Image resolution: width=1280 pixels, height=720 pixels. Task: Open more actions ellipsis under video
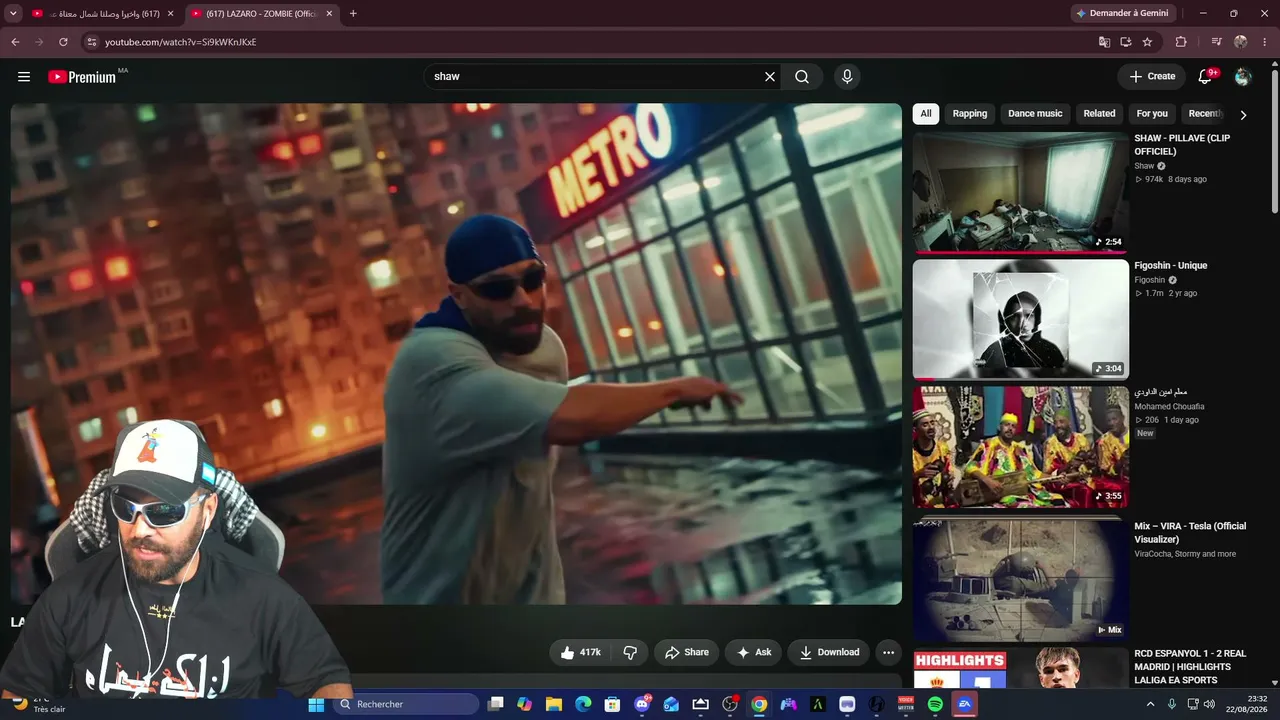[888, 652]
